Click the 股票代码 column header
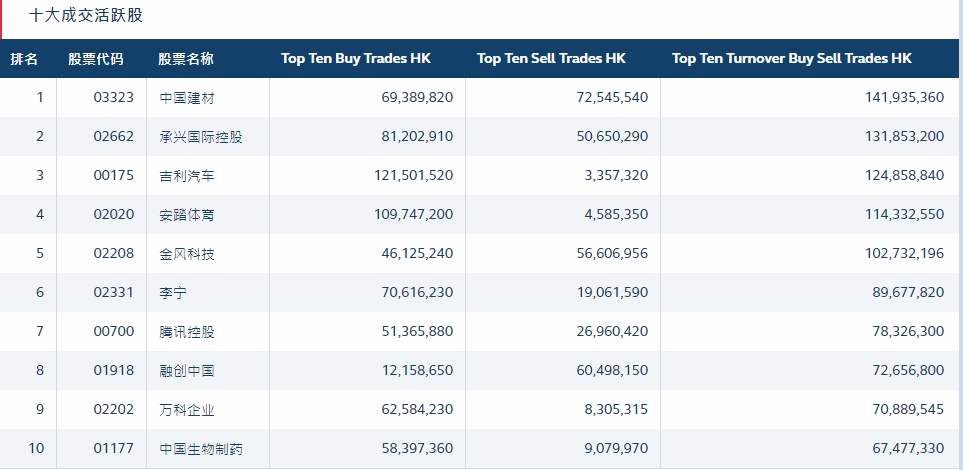963x470 pixels. 96,59
